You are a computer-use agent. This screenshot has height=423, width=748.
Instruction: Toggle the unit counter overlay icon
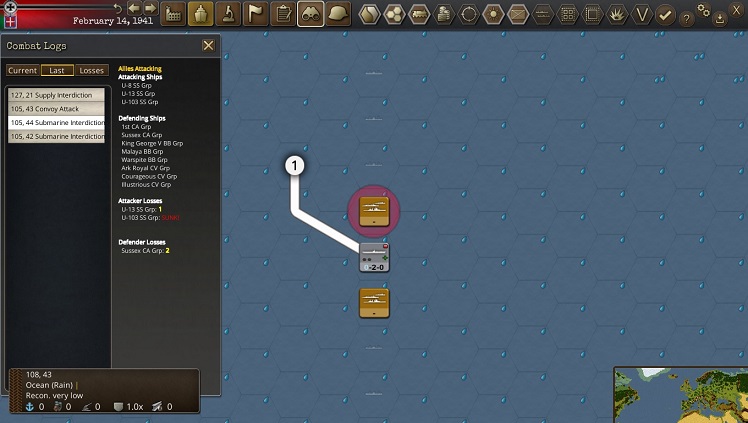(x=518, y=14)
